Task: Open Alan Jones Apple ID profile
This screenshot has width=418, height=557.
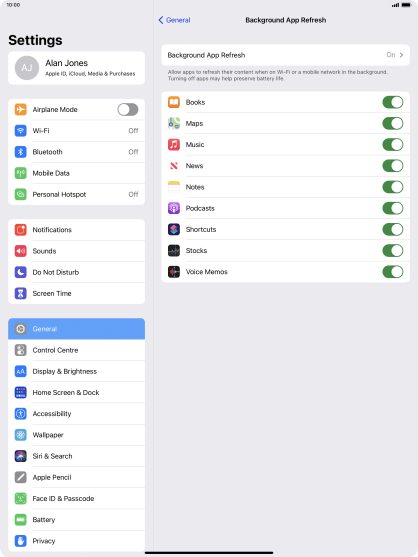Action: (76, 68)
